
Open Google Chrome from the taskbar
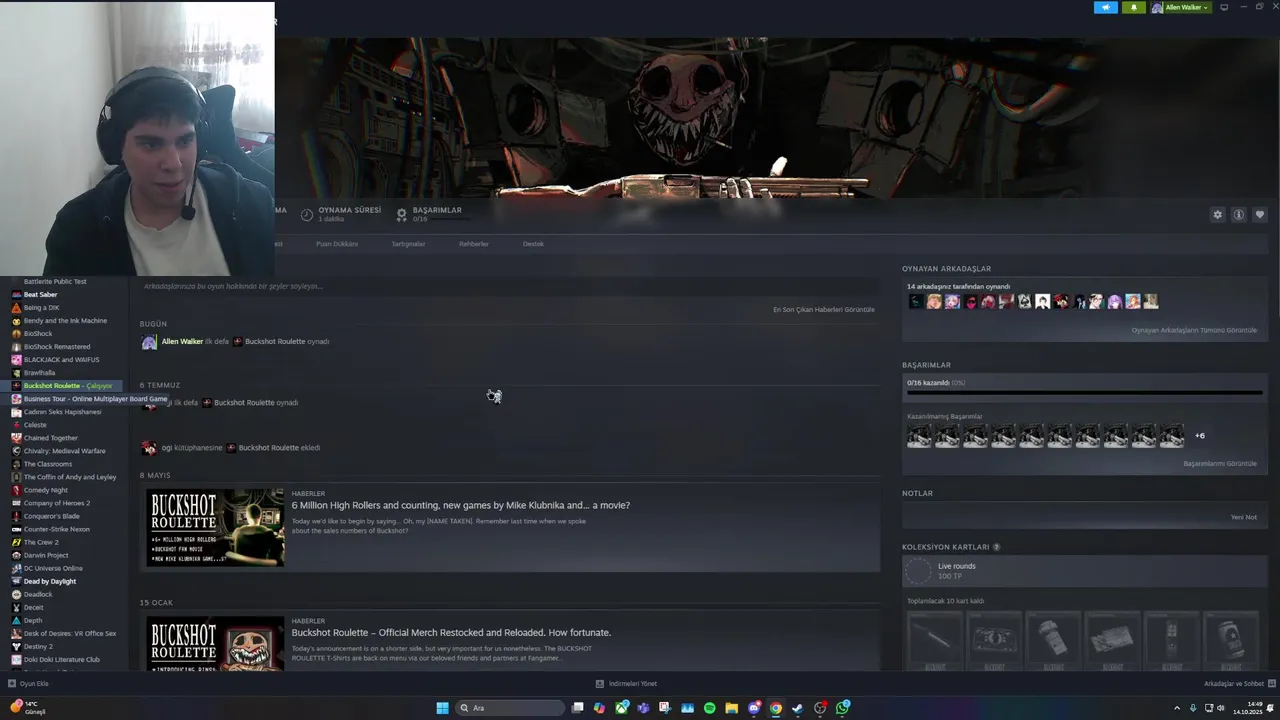(x=776, y=708)
